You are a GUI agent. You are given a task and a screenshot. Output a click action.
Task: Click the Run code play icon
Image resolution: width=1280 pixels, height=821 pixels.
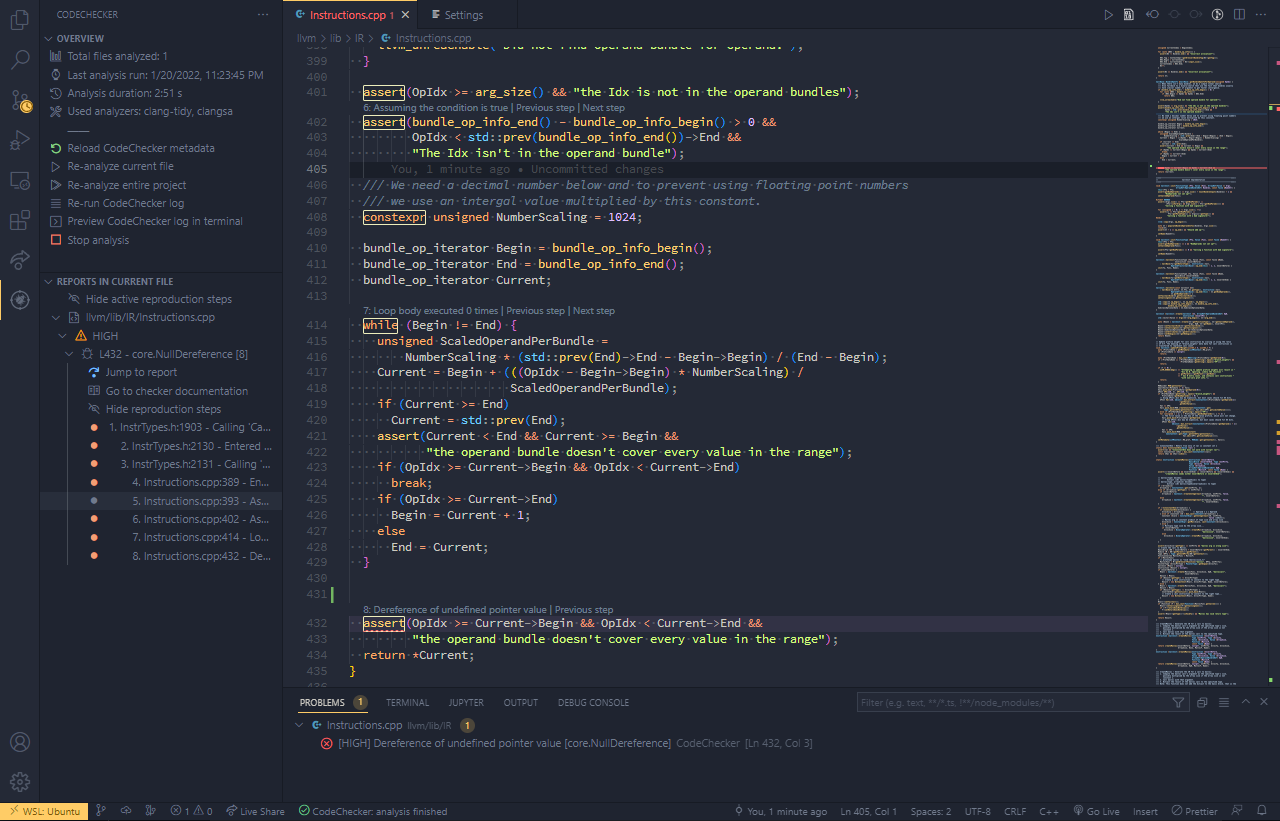tap(1108, 15)
